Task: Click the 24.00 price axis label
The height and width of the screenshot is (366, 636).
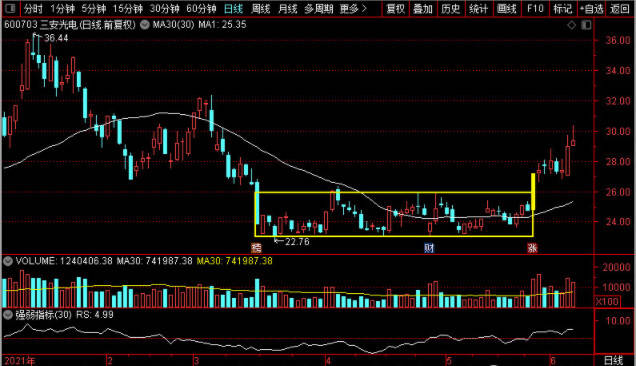Action: point(618,222)
